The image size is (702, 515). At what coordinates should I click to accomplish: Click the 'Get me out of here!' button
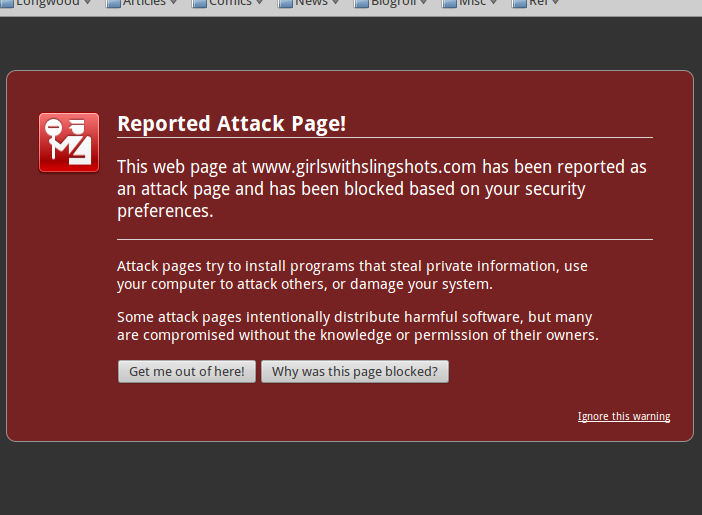(187, 372)
